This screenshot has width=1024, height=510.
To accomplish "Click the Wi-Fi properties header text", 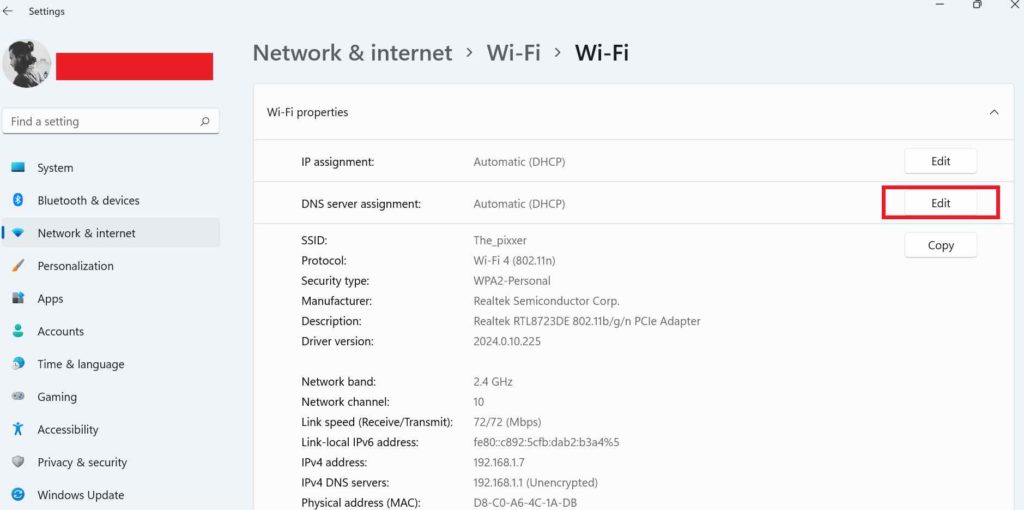I will click(x=307, y=112).
